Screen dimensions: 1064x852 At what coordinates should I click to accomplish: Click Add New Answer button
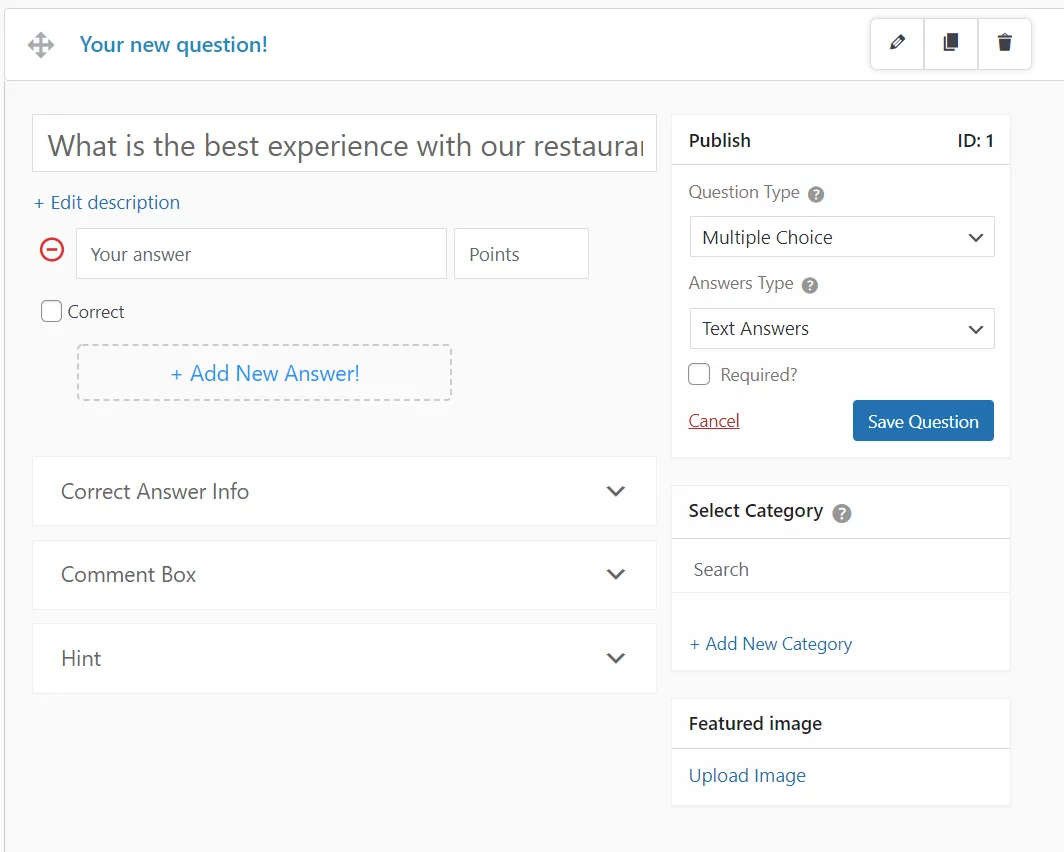264,373
